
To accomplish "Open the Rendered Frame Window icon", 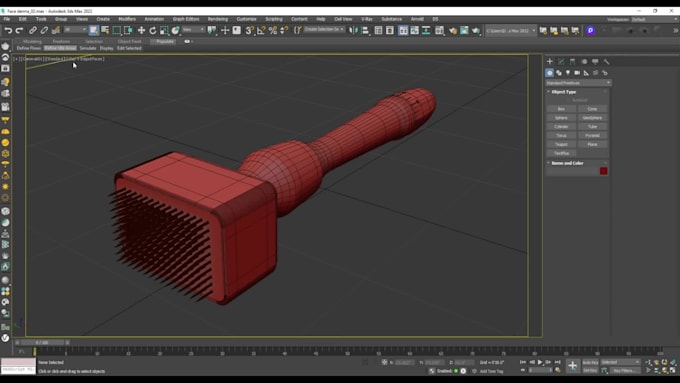I will pyautogui.click(x=464, y=30).
